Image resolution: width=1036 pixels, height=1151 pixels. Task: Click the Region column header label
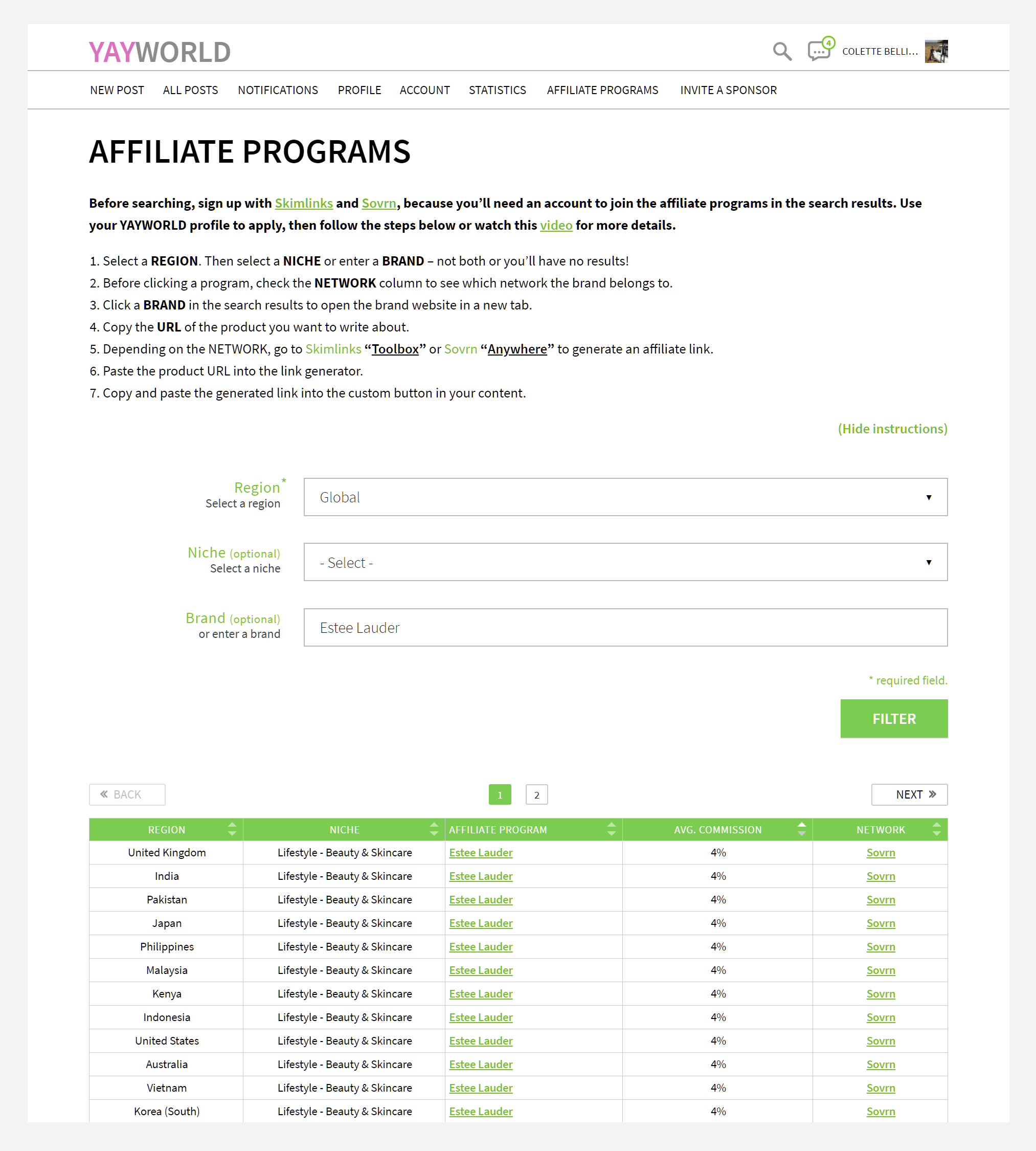(166, 830)
